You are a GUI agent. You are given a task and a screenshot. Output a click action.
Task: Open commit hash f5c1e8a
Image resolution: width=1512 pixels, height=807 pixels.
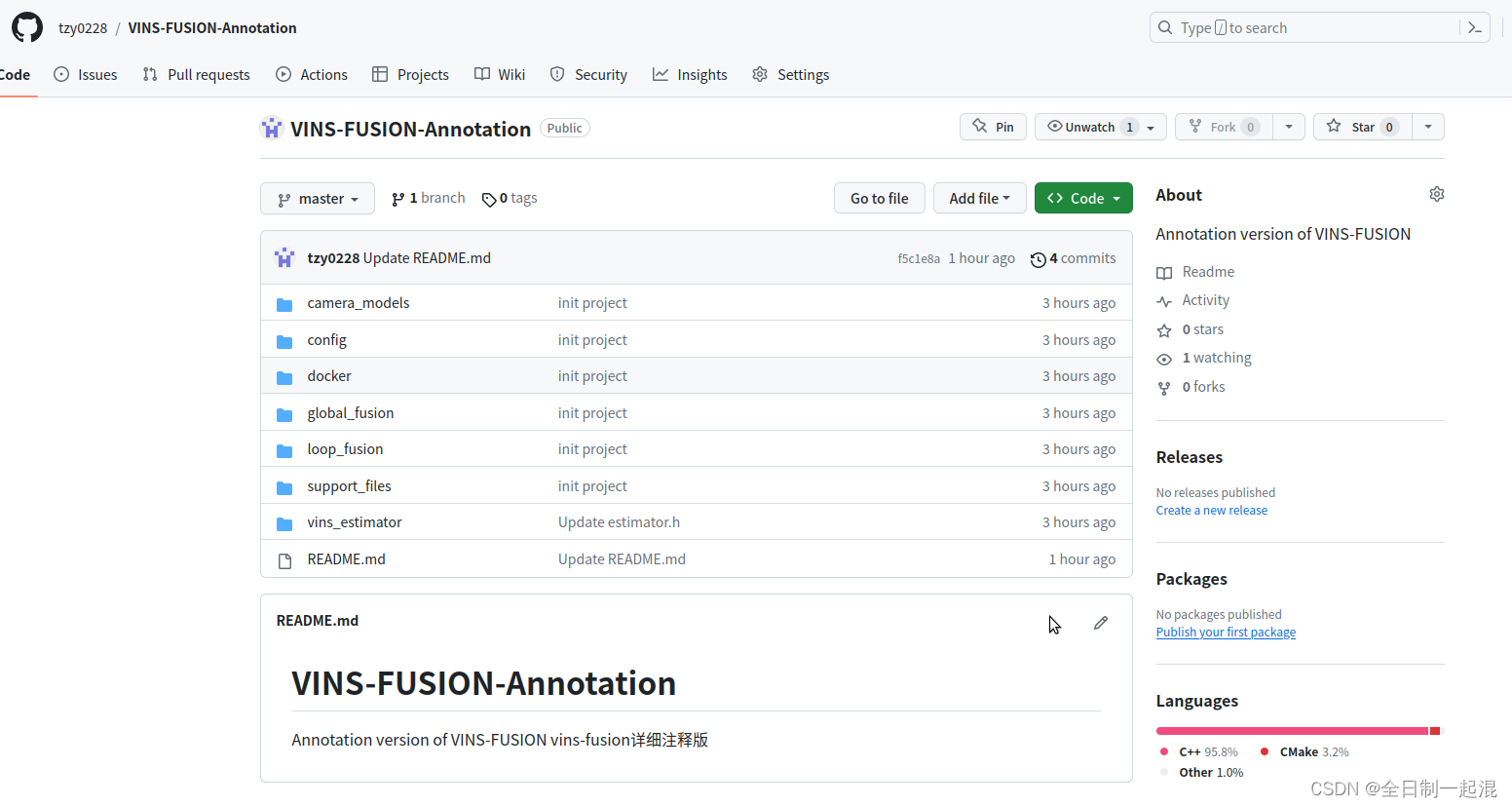(x=919, y=259)
